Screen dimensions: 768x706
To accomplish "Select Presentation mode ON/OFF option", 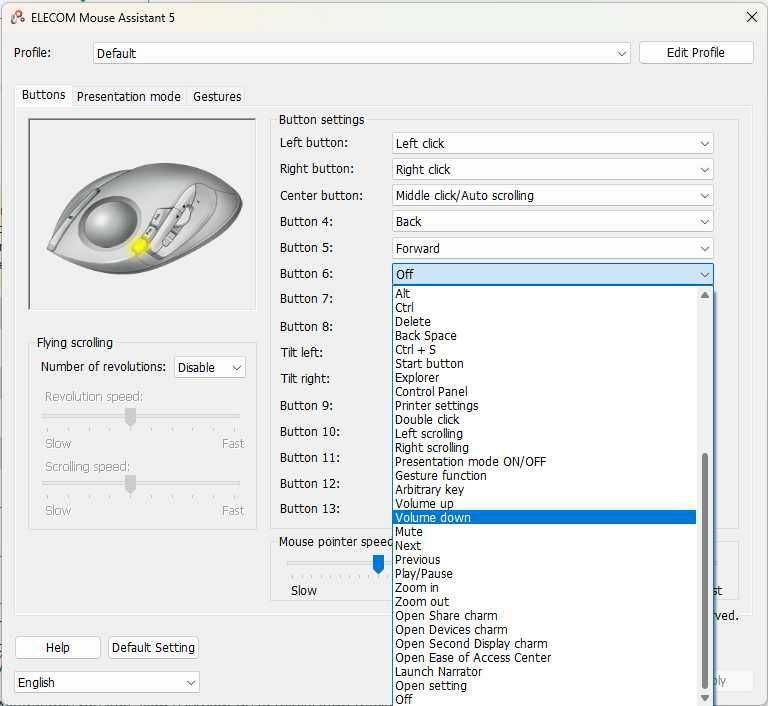I will [x=545, y=462].
